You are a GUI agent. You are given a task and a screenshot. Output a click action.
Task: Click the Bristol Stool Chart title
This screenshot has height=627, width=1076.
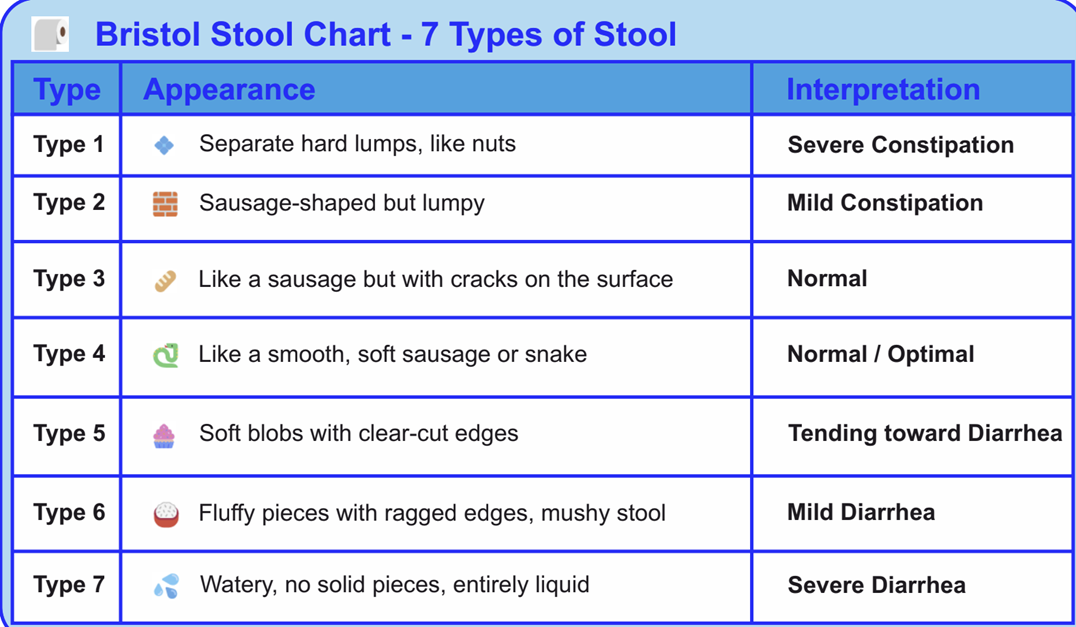point(386,34)
